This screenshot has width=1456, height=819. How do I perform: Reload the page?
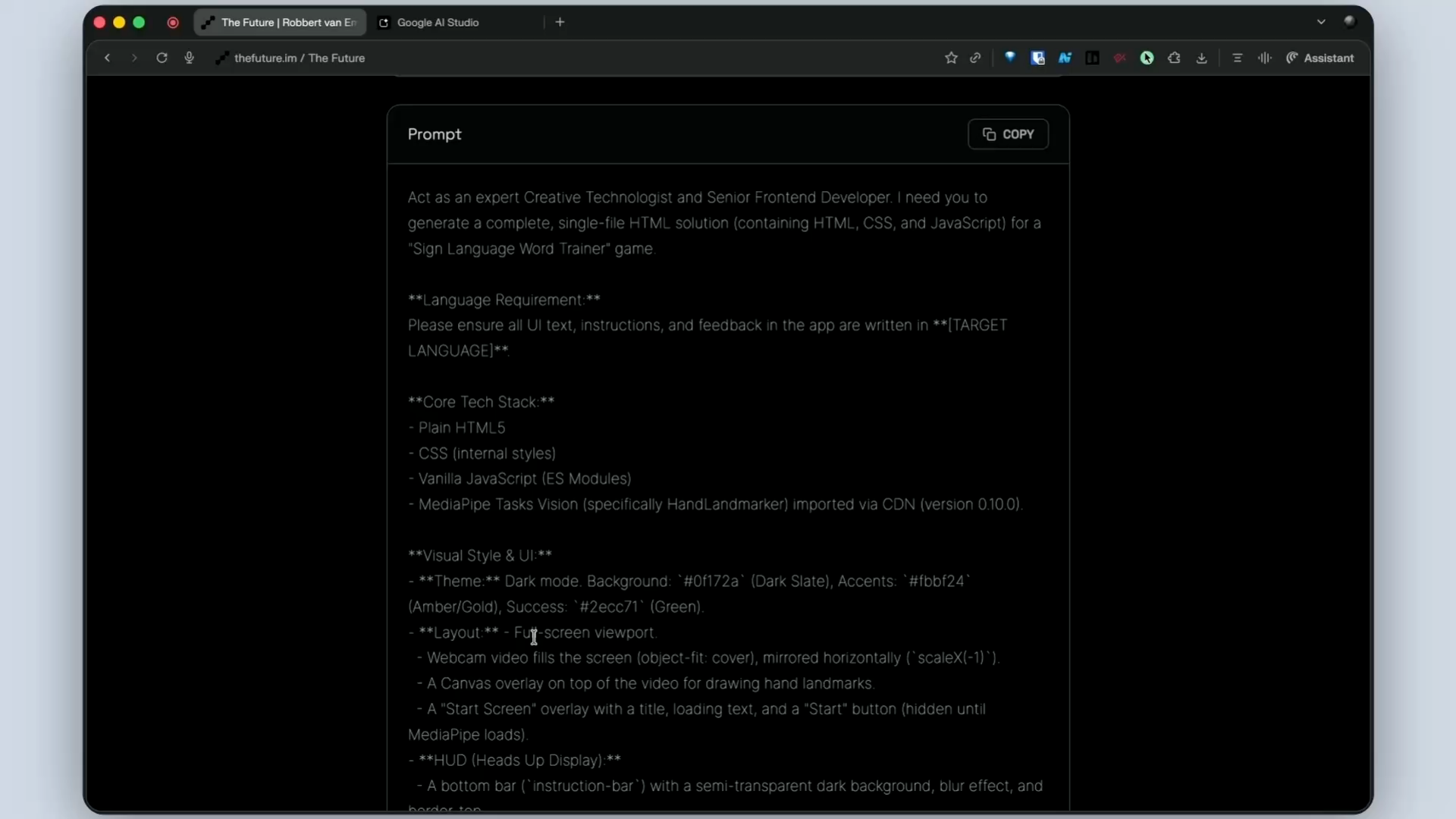point(162,58)
